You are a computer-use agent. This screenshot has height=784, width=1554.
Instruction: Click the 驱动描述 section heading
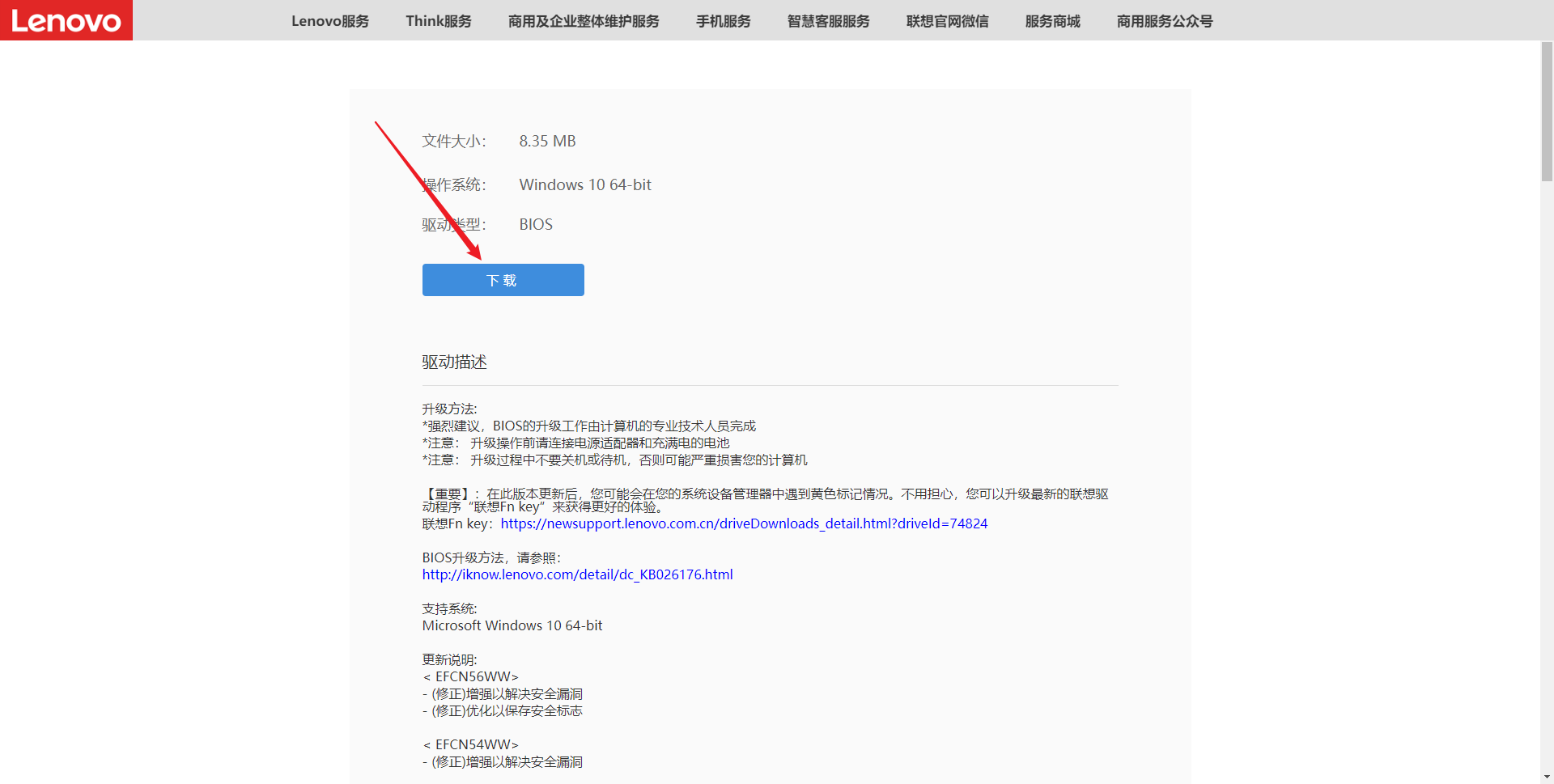point(454,362)
